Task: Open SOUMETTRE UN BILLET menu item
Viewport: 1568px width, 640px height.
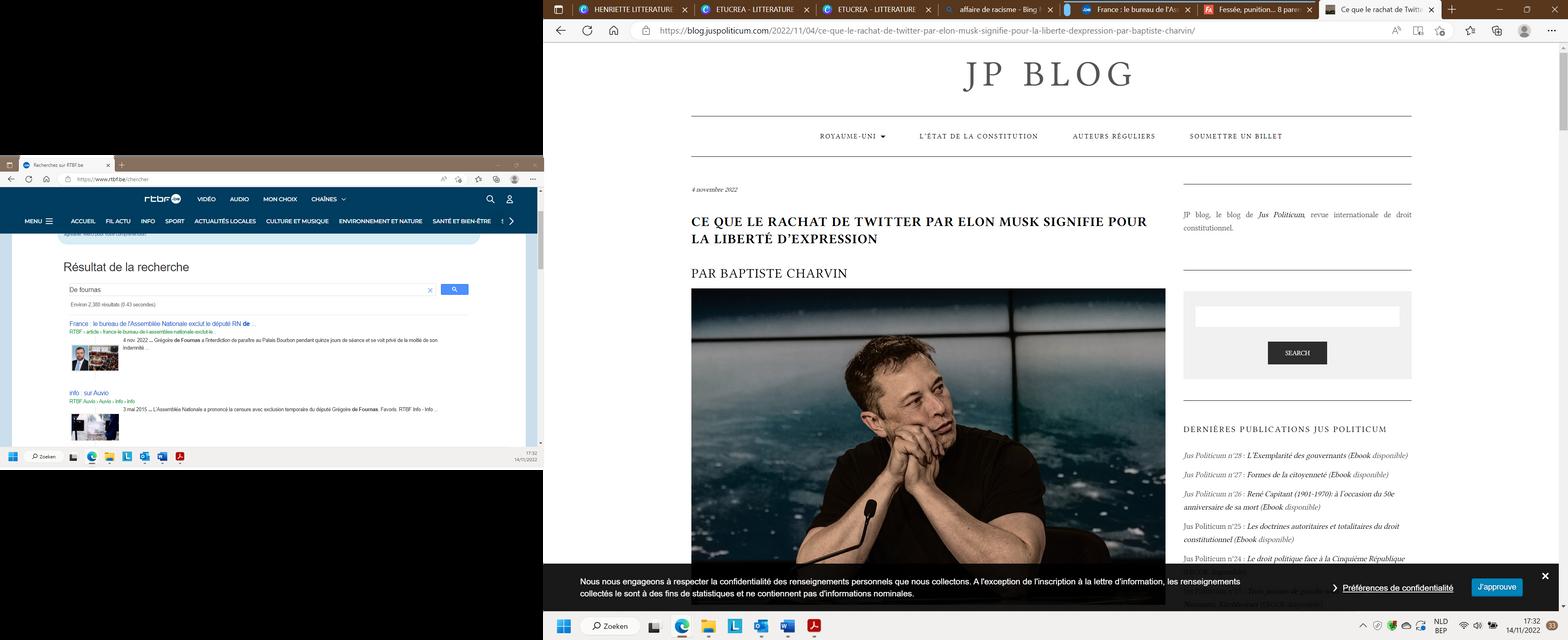Action: click(x=1235, y=136)
